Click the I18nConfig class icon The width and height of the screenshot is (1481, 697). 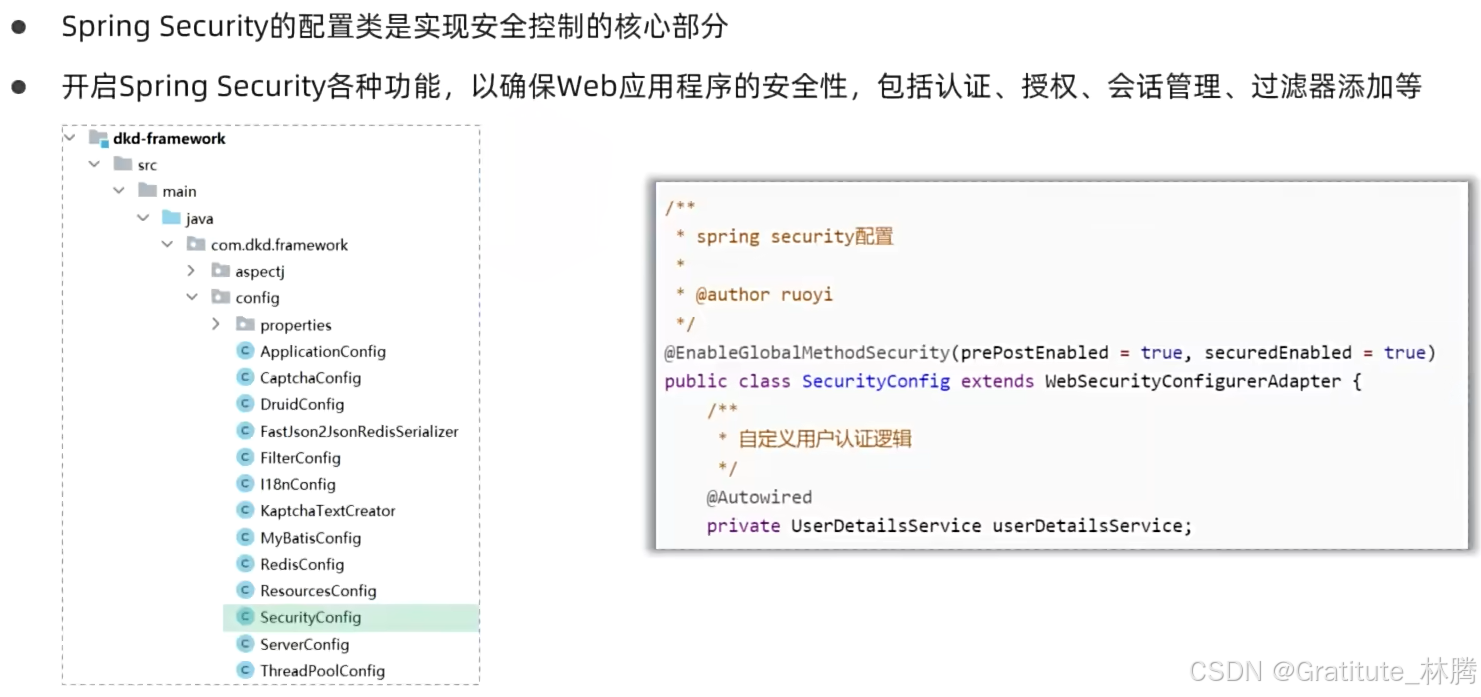click(x=245, y=484)
